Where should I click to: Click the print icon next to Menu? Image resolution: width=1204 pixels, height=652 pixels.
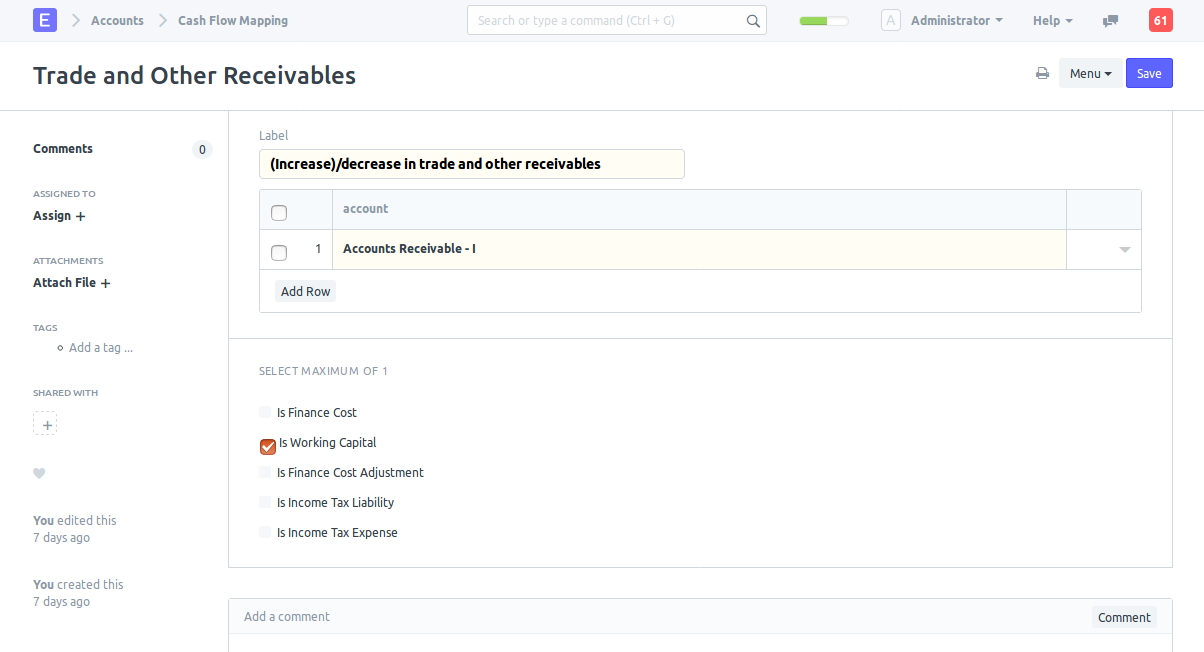tap(1042, 73)
